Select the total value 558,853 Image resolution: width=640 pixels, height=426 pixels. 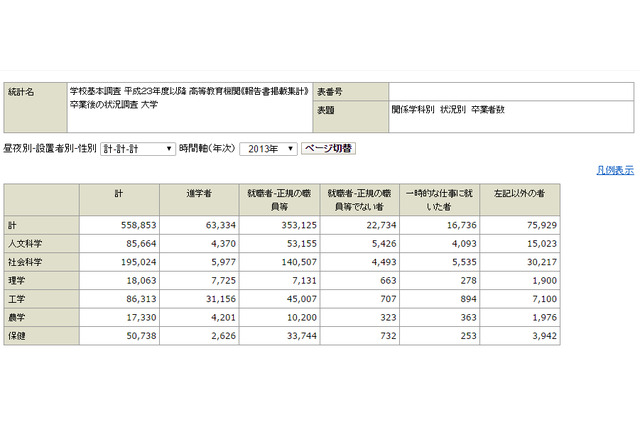tap(138, 225)
